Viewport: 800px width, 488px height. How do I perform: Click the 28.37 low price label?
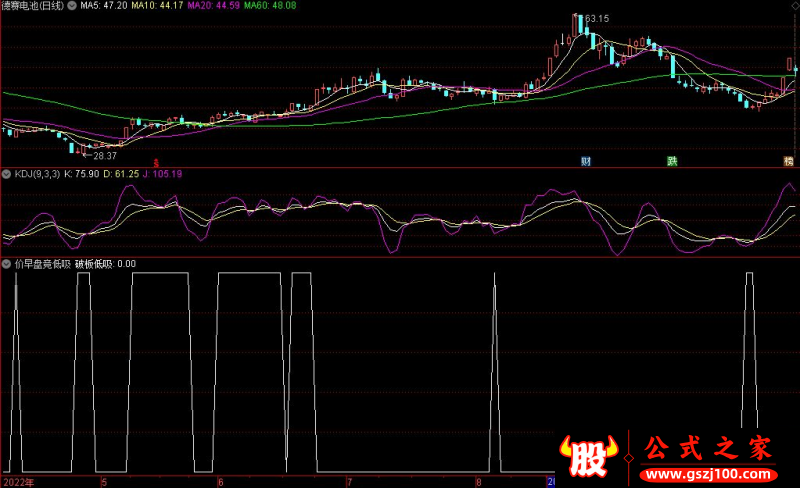coord(104,155)
